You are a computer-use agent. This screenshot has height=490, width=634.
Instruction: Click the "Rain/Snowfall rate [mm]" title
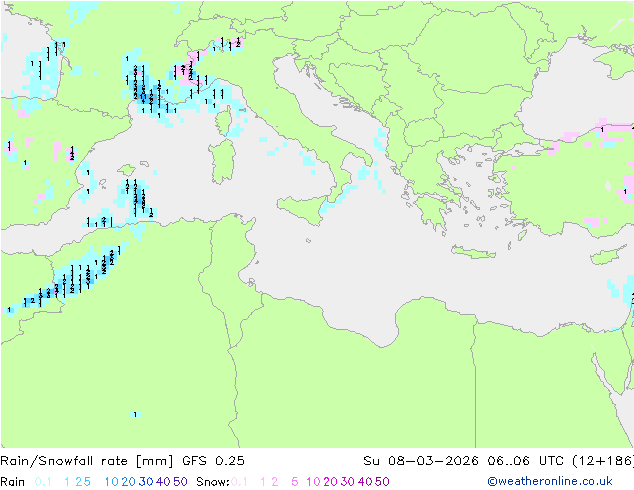pyautogui.click(x=87, y=461)
